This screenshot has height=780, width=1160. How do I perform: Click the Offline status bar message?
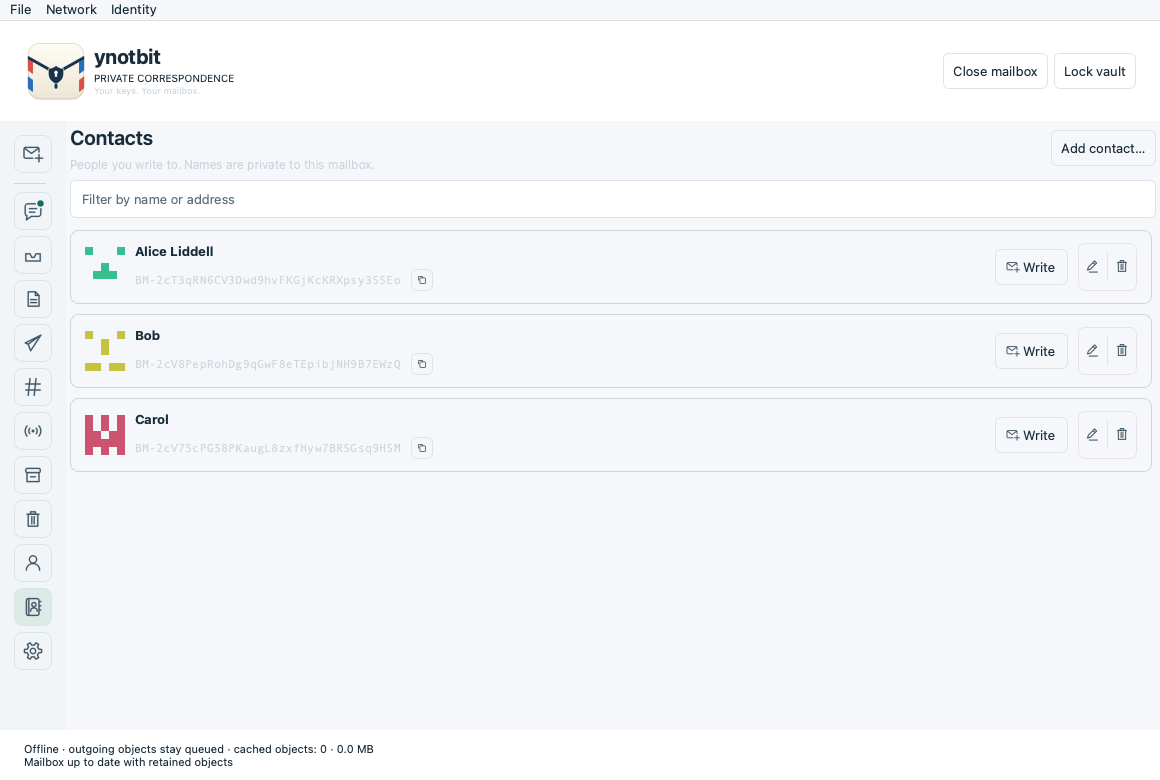[x=198, y=749]
